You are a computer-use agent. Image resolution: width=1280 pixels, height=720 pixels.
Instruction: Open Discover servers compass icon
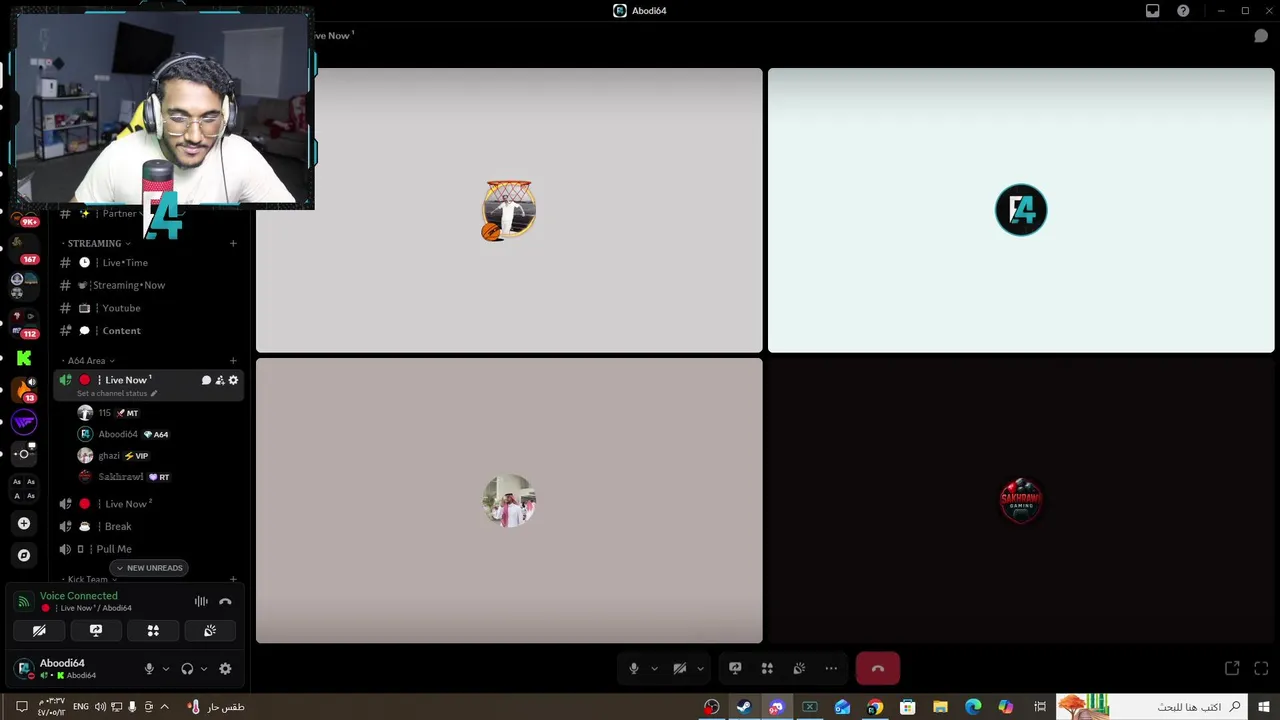point(24,555)
